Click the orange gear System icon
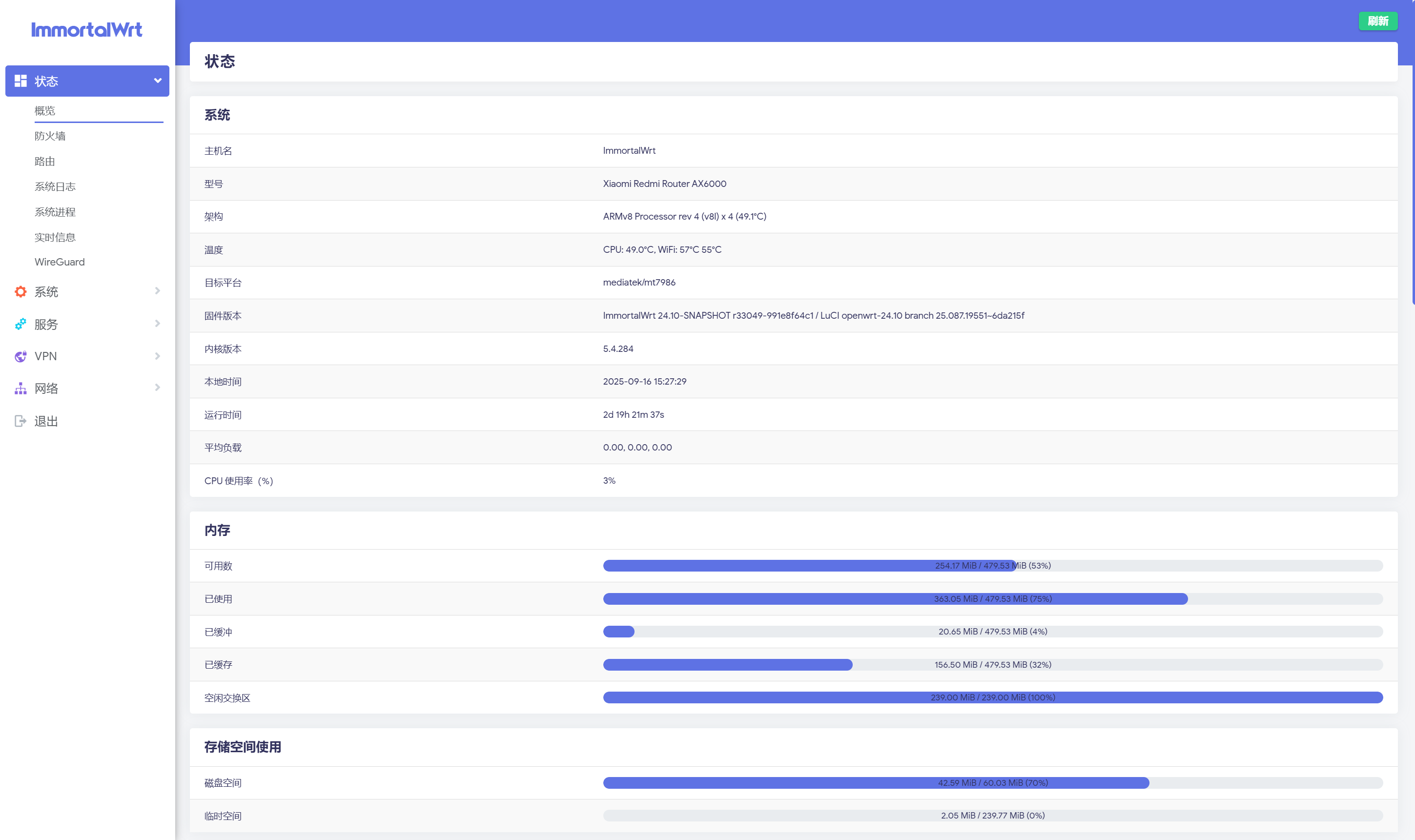 [21, 291]
